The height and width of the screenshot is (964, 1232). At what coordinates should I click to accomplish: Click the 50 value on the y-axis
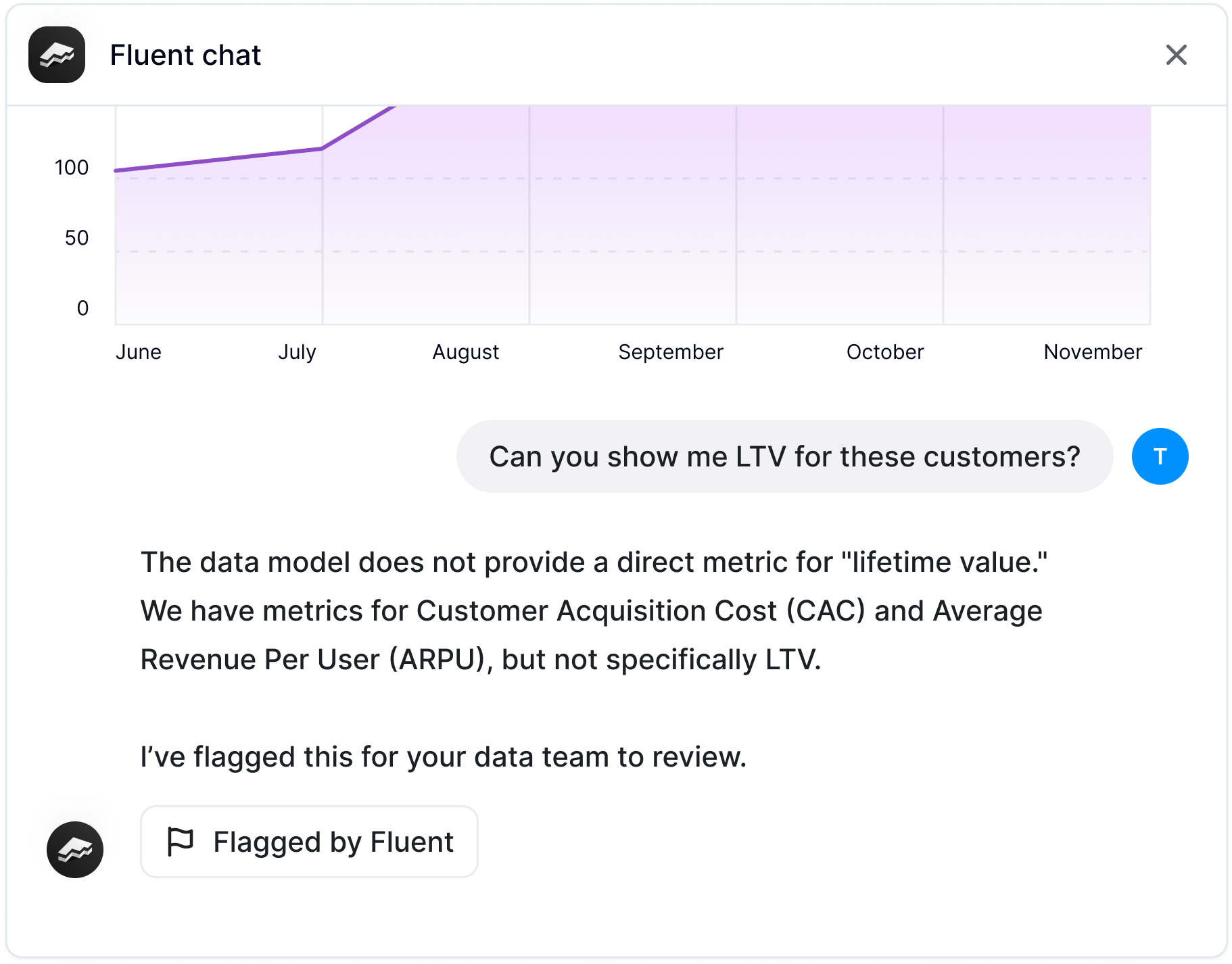(76, 238)
